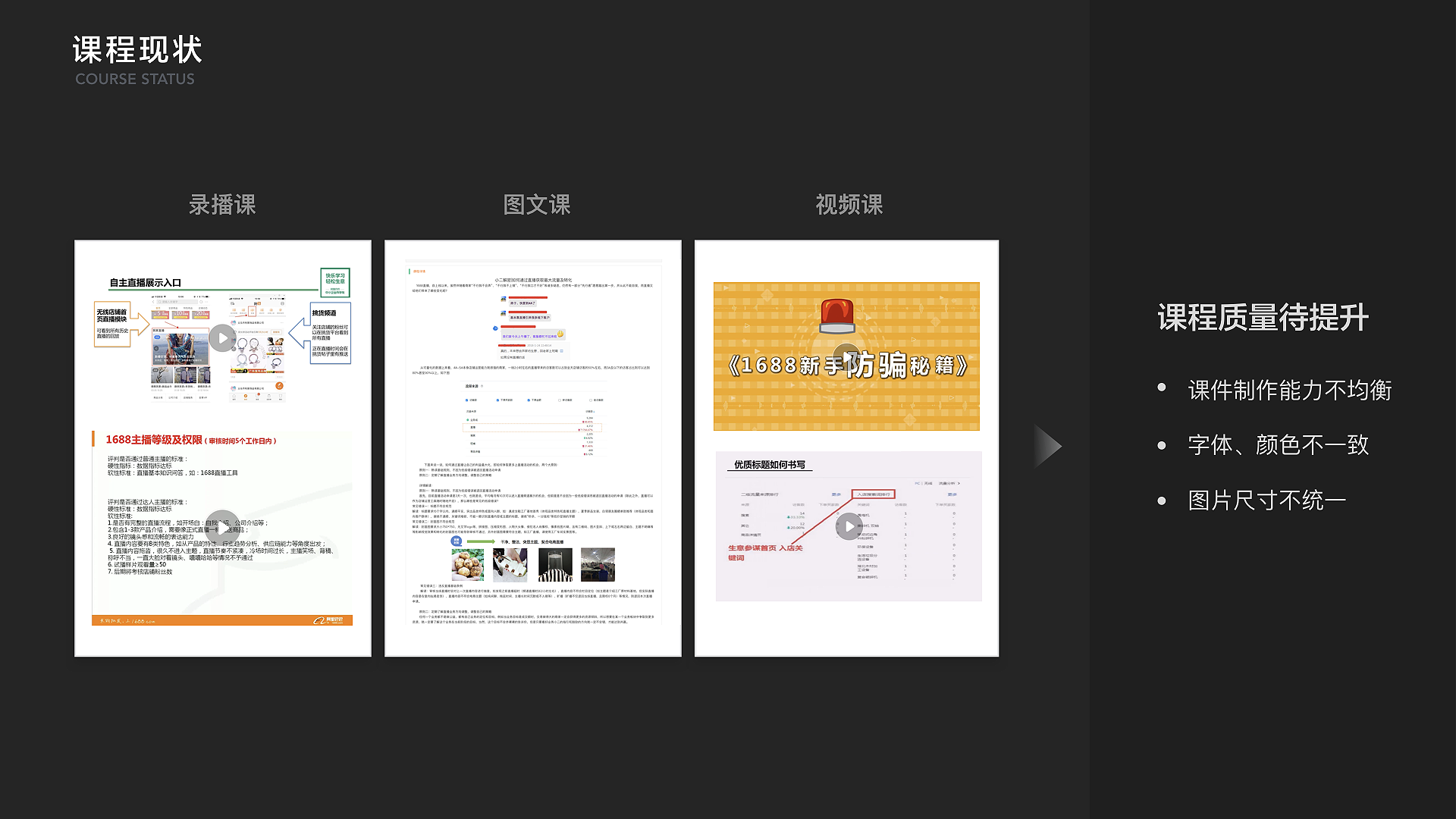
Task: Click the 图片尺寸不统一 bullet text
Action: tap(1266, 500)
